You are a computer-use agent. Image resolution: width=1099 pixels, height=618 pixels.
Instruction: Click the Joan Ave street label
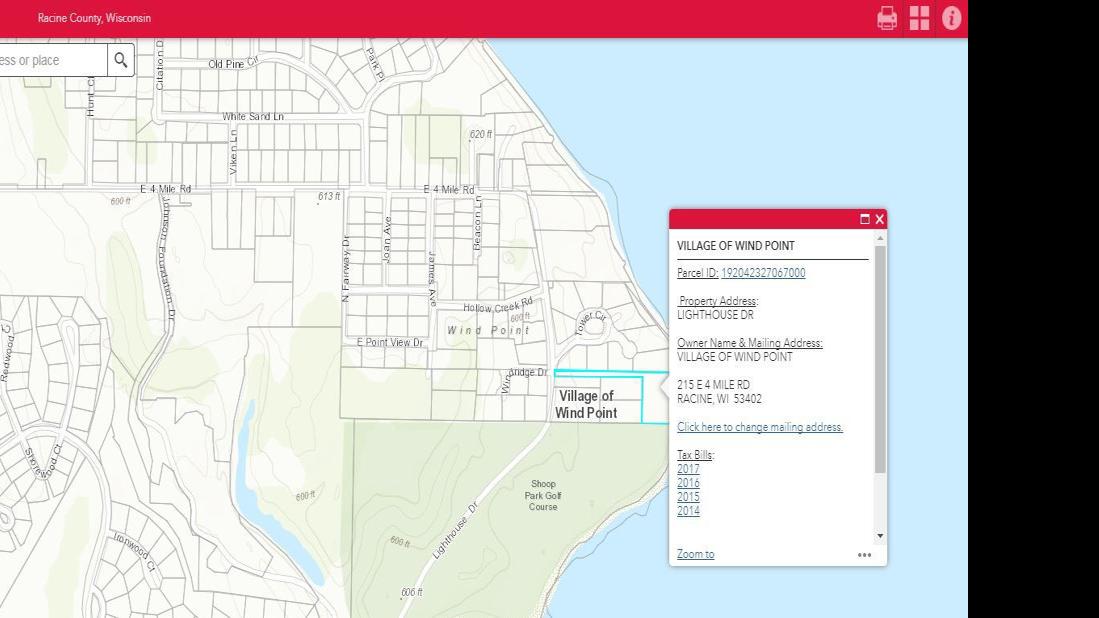[x=387, y=240]
